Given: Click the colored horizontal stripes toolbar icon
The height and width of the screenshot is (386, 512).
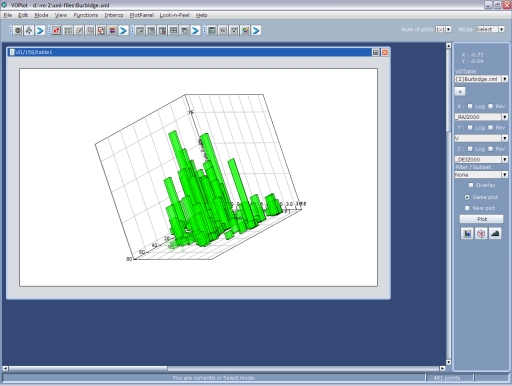Looking at the screenshot, I should (112, 31).
